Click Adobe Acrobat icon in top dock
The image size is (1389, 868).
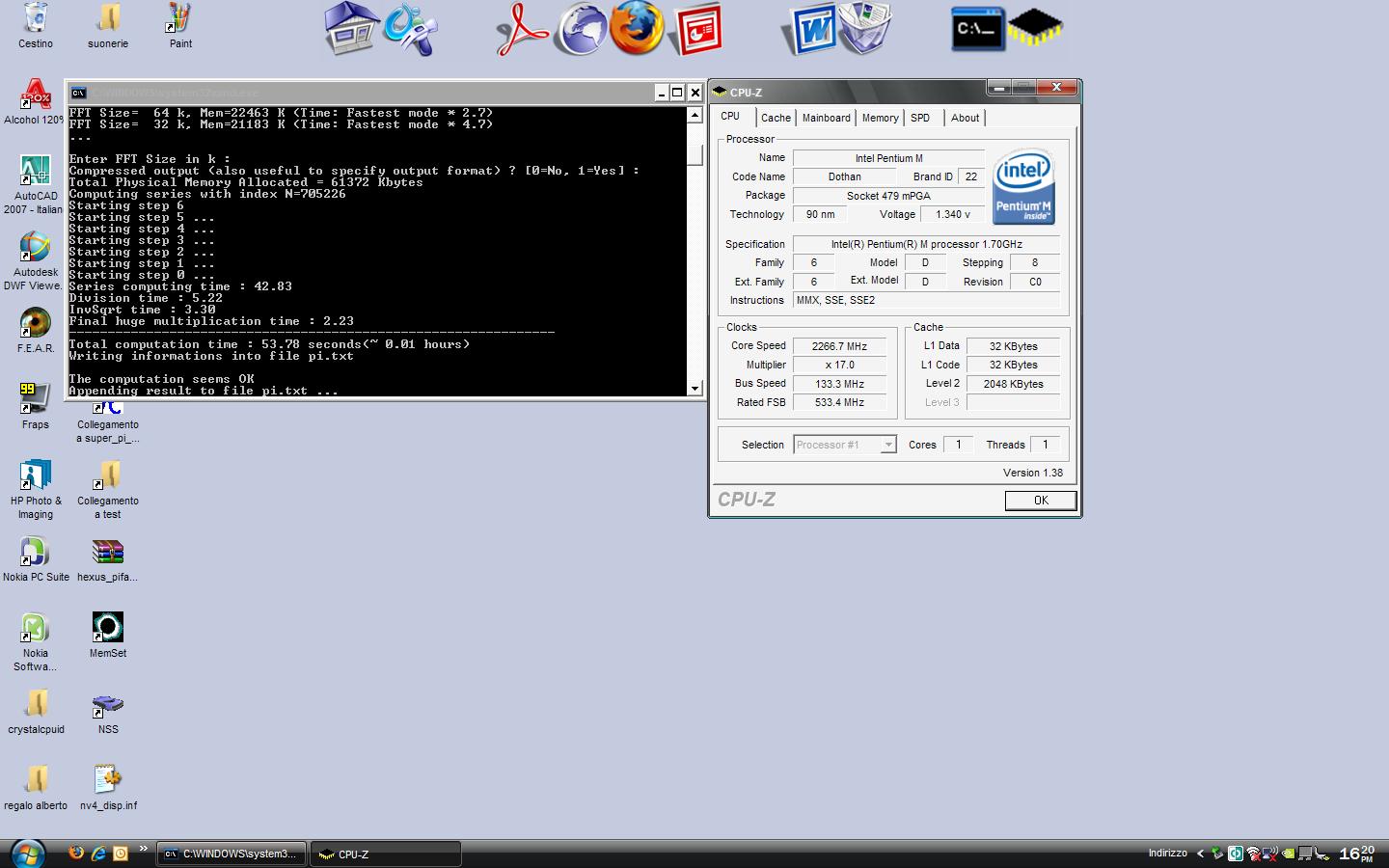[x=522, y=29]
